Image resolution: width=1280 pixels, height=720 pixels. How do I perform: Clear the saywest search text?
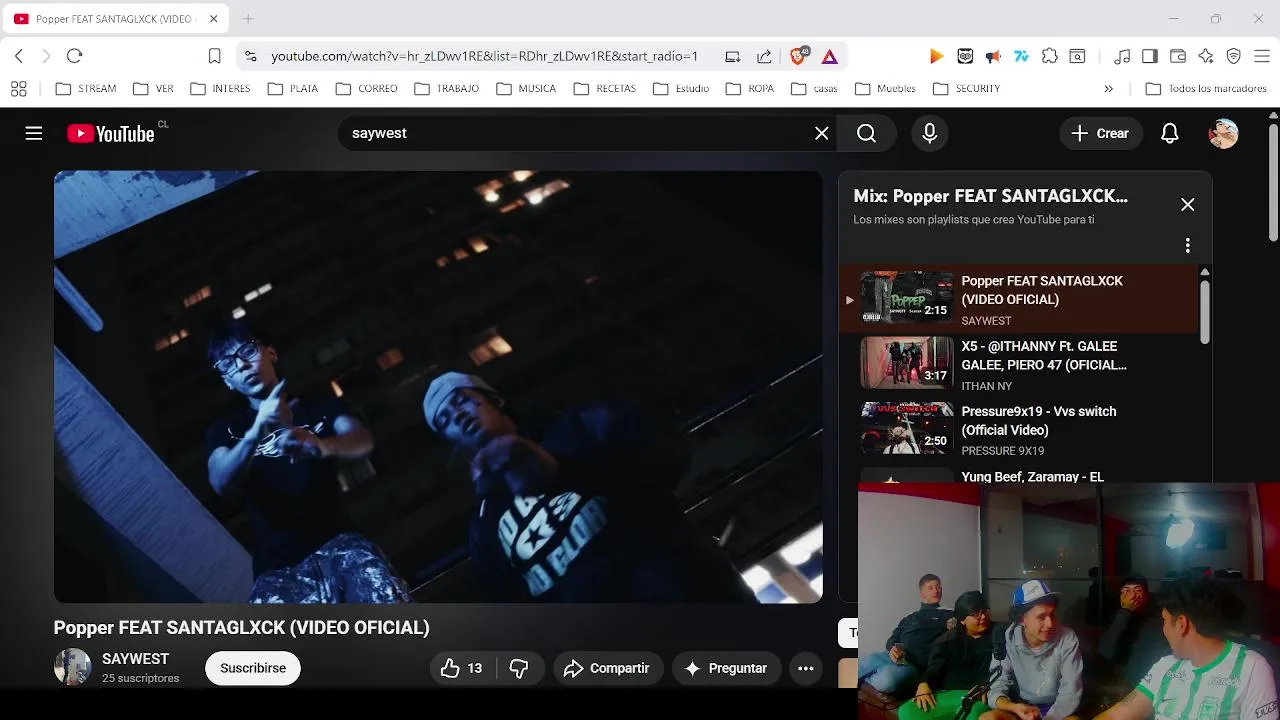tap(822, 133)
